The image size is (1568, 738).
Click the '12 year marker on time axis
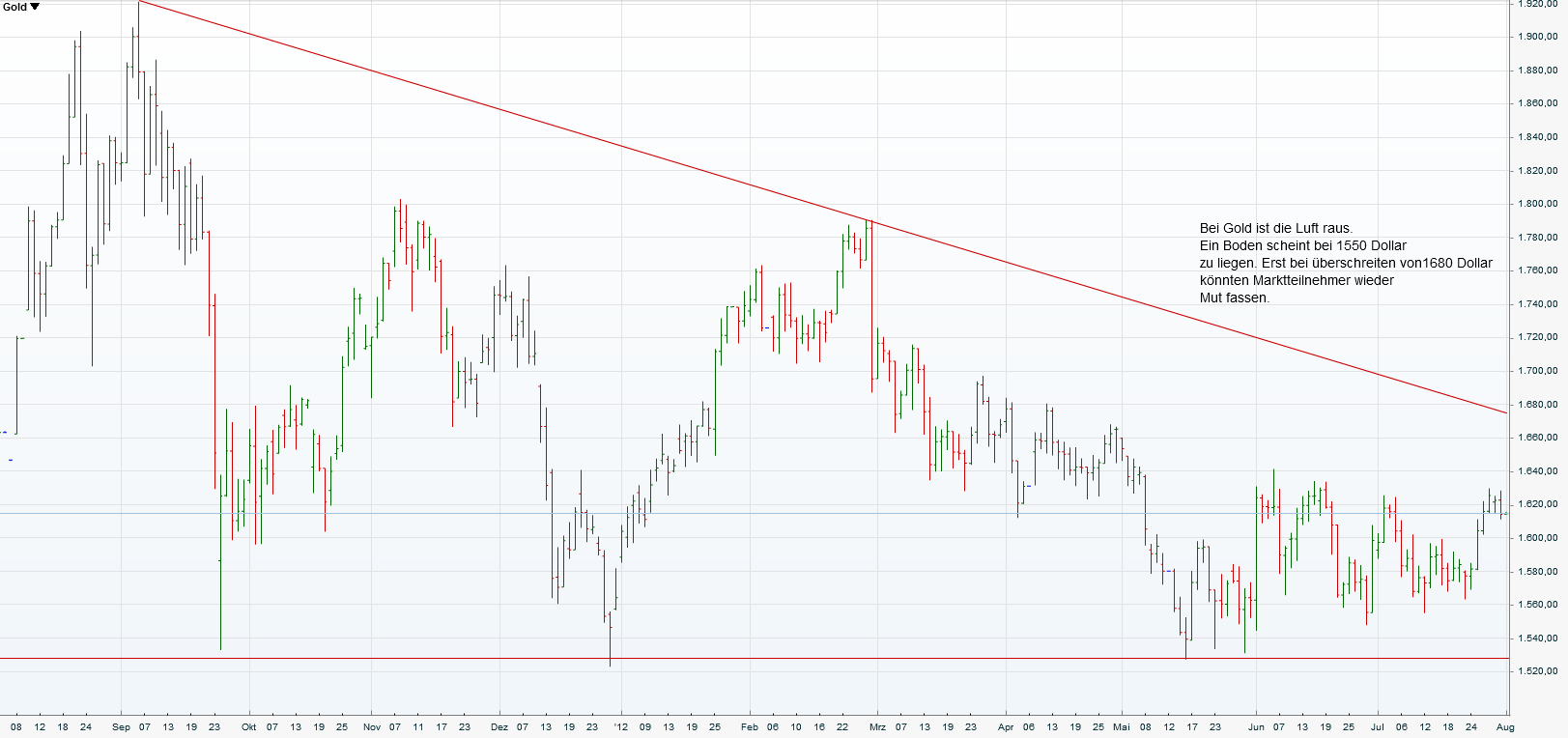tap(620, 726)
